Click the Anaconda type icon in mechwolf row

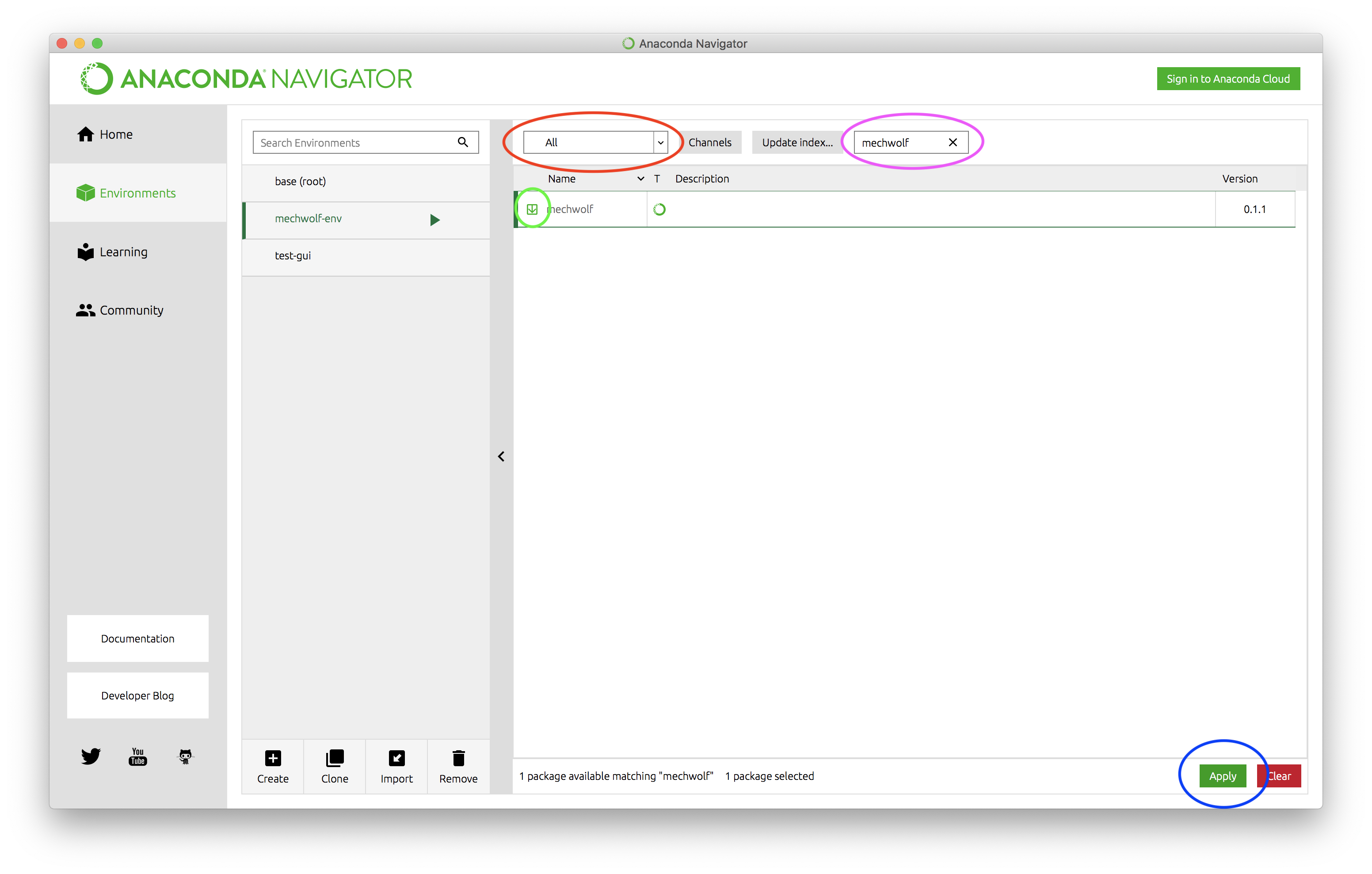(659, 209)
